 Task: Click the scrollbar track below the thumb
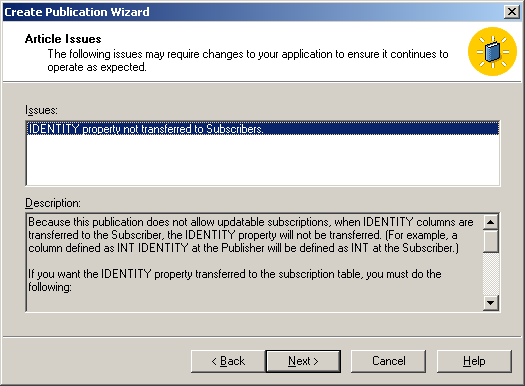click(491, 274)
